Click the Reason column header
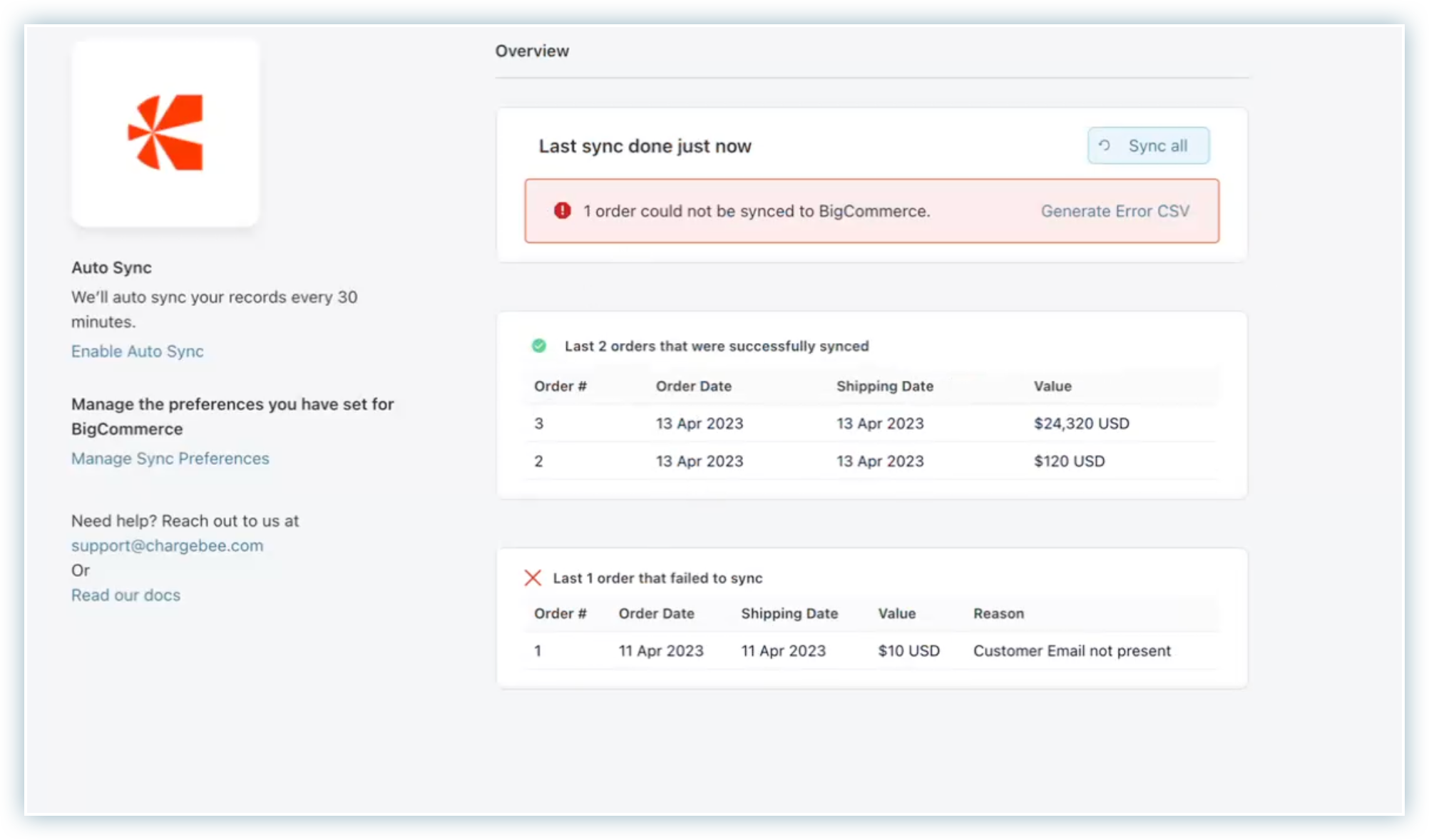 998,613
